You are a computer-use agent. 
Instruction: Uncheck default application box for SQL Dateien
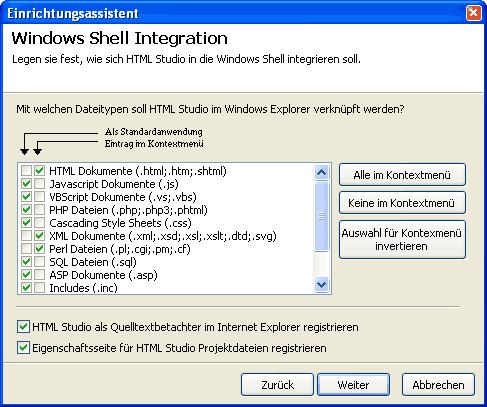click(x=26, y=262)
